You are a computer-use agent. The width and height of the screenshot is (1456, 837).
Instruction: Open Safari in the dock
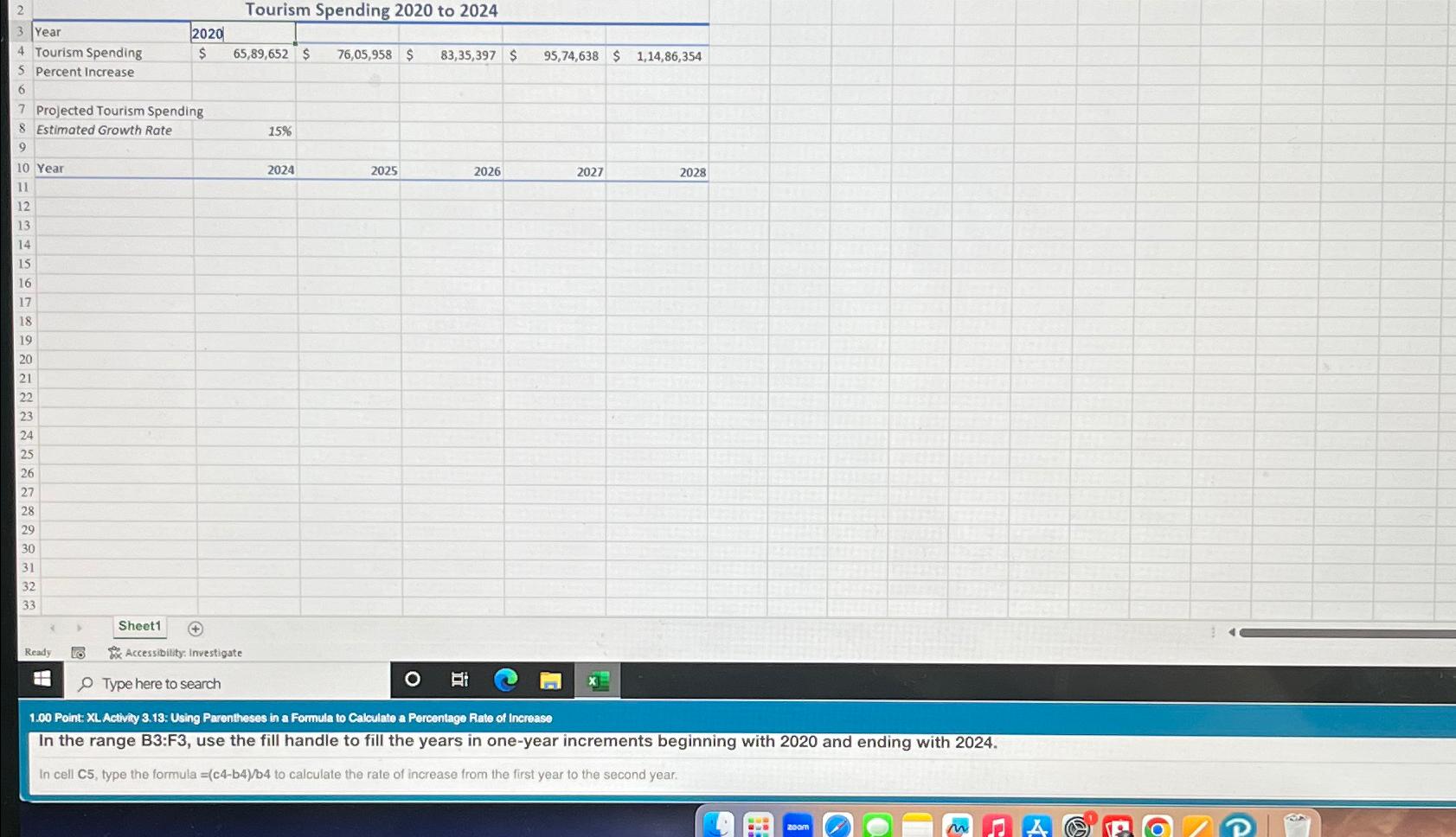coord(837,826)
